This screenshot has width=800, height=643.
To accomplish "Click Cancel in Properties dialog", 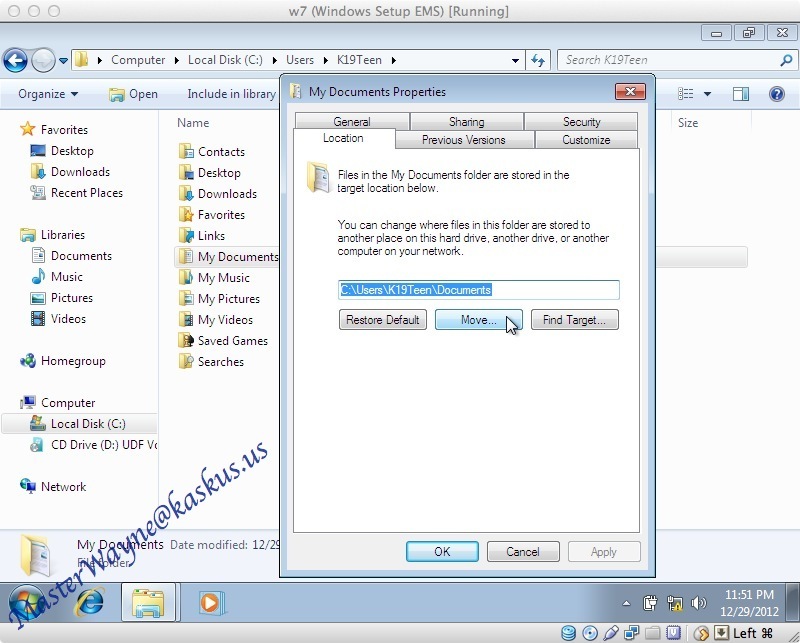I will 523,552.
